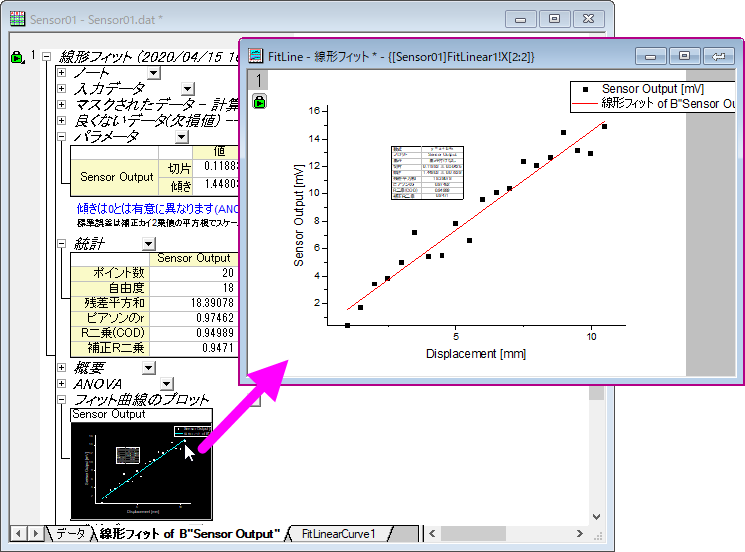
Task: Click the sheet tab scroll right arrow
Action: tap(35, 533)
